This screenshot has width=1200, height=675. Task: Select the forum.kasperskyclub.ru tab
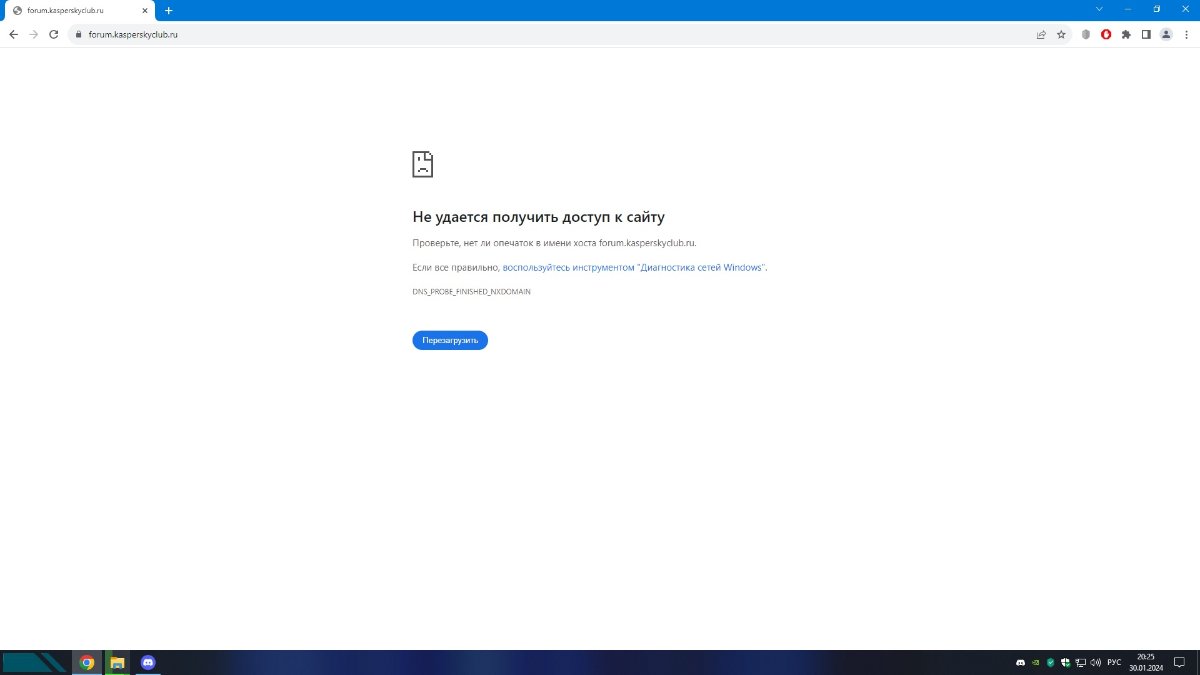(80, 10)
